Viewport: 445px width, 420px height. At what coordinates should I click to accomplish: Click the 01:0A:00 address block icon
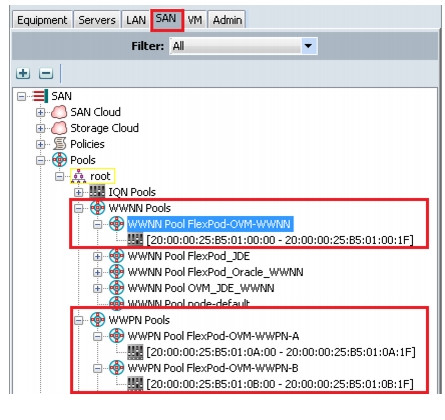(x=135, y=352)
